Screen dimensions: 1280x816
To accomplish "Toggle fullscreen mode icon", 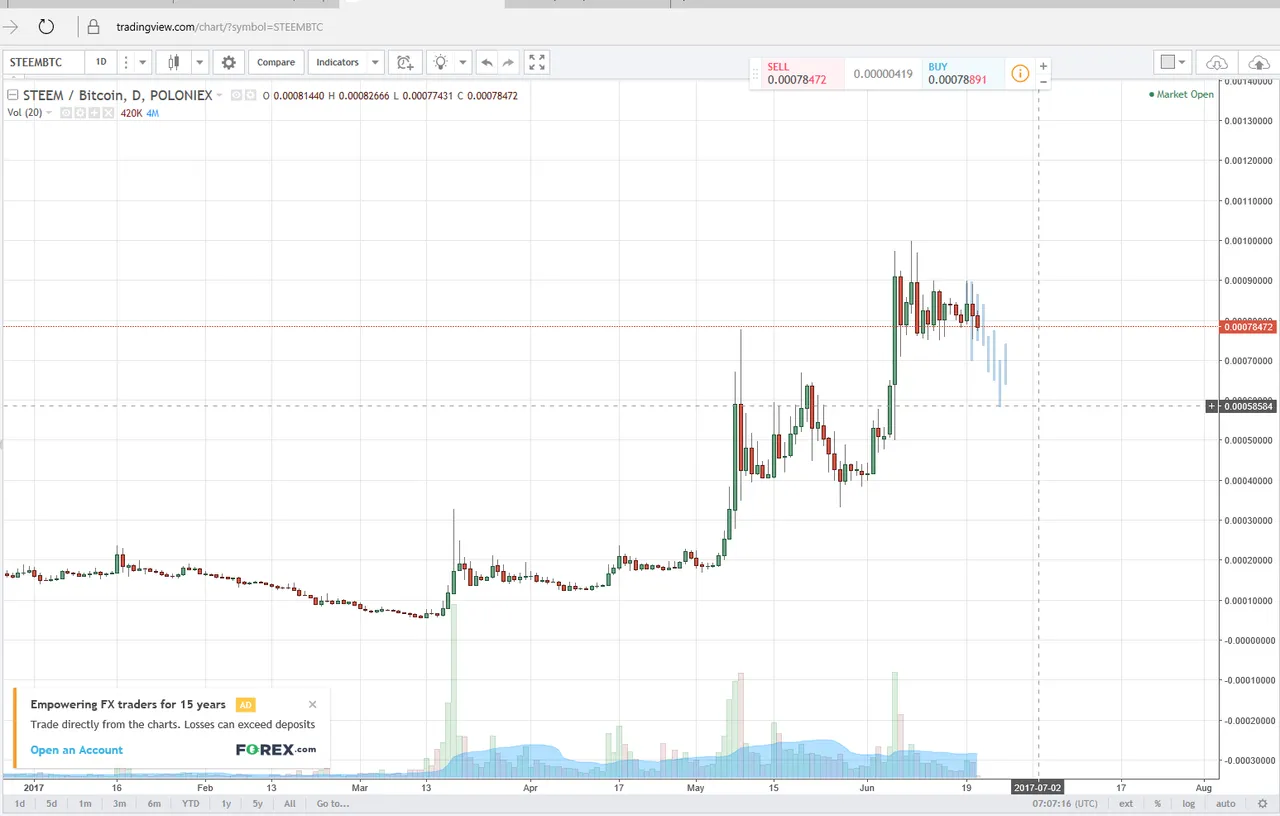I will coord(537,62).
